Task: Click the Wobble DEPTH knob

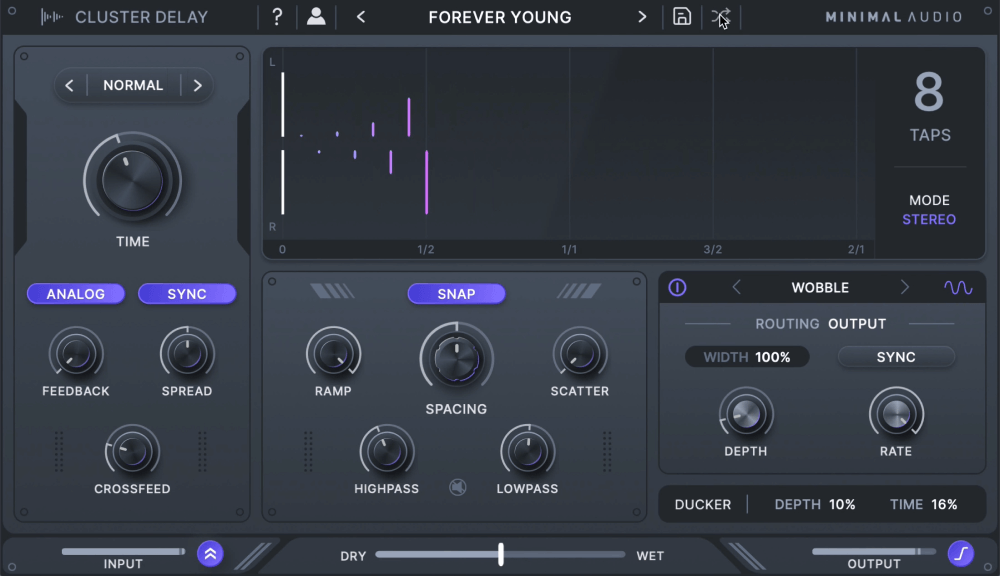Action: tap(746, 415)
